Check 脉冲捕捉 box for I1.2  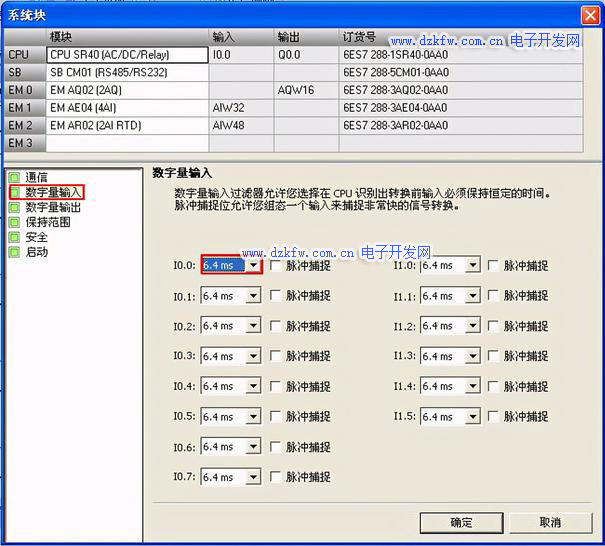(493, 326)
